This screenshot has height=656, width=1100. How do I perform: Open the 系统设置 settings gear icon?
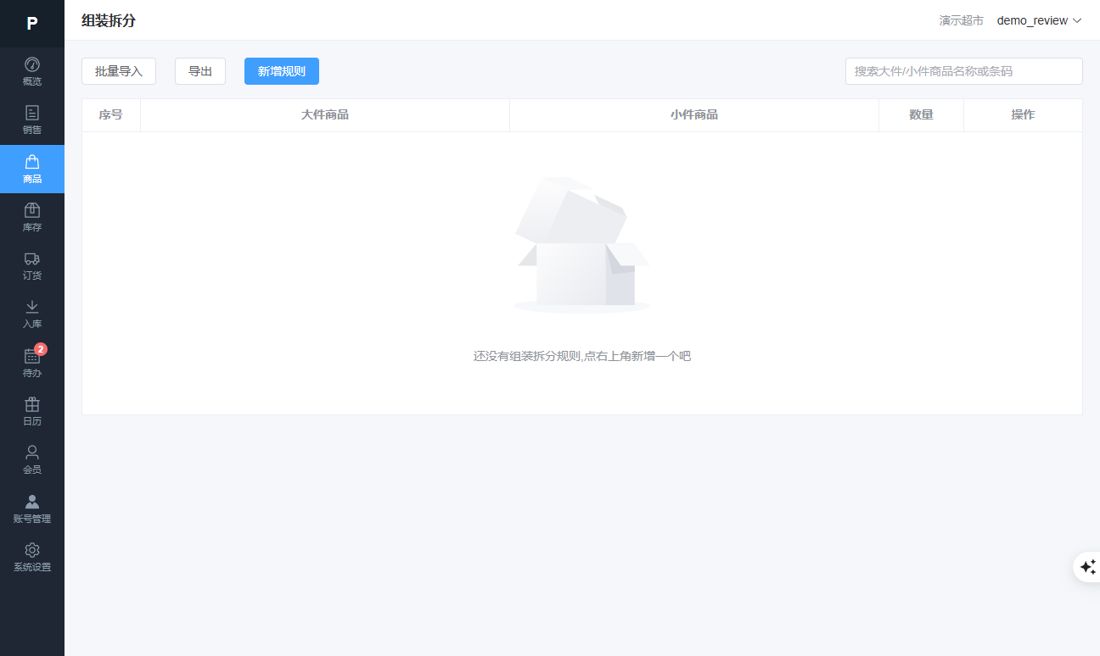pyautogui.click(x=32, y=557)
